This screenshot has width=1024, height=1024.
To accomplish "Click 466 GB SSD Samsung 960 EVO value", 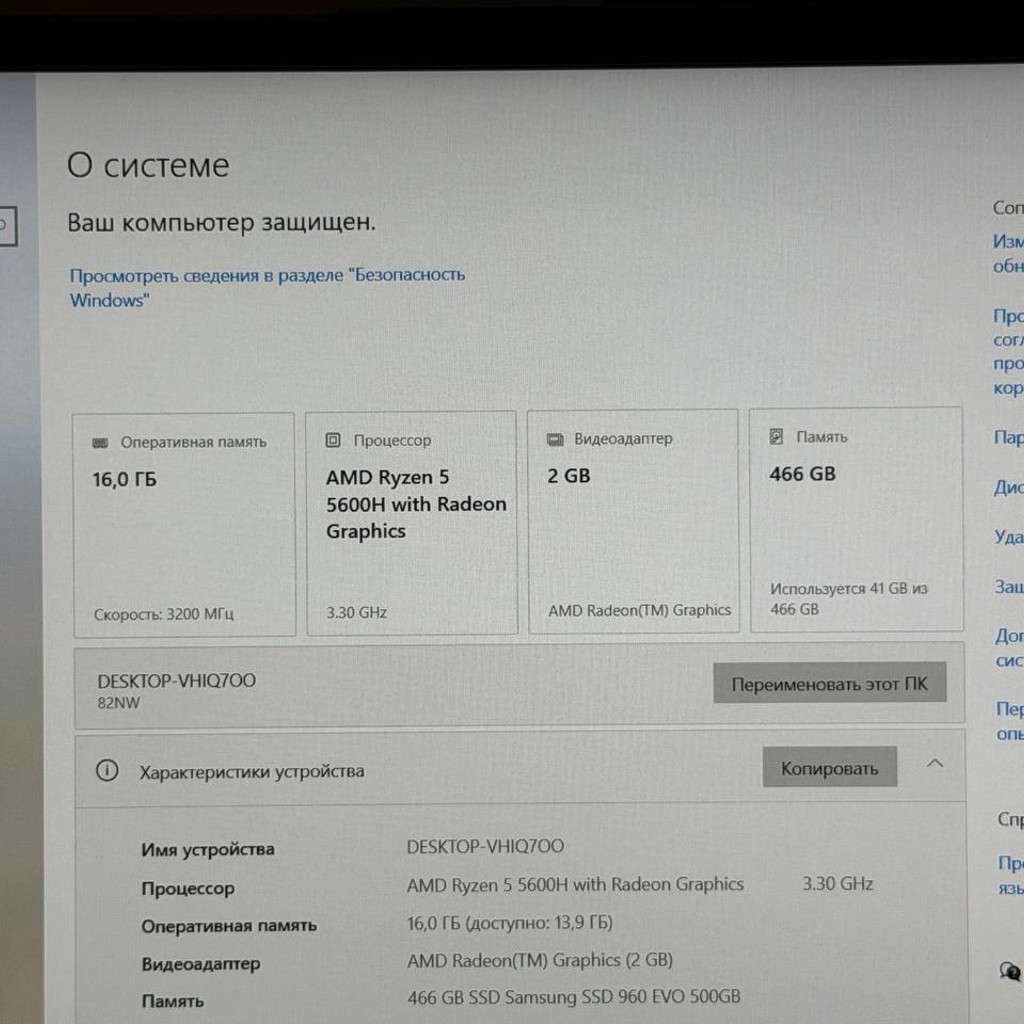I will click(573, 997).
